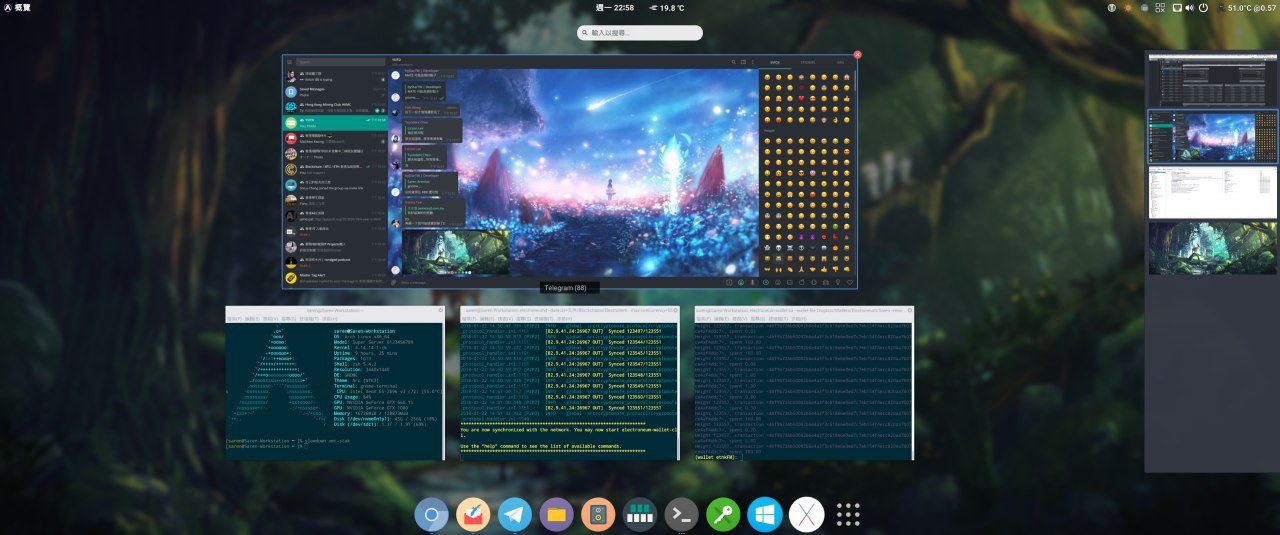Open the volume icon in system tray

1190,8
